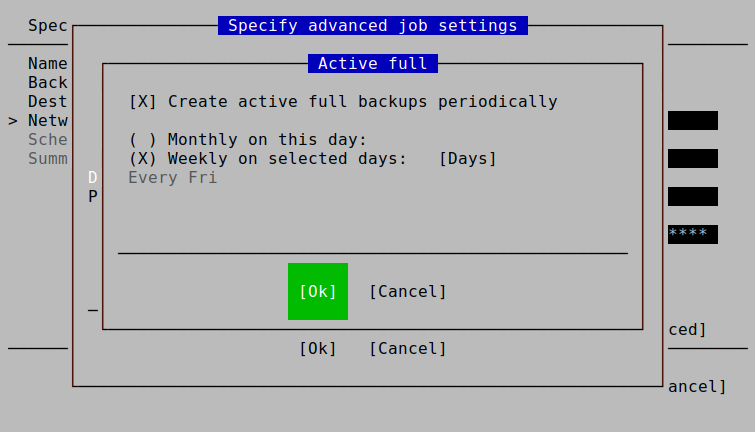The image size is (755, 432).
Task: Confirm with the green highlighted Ok button
Action: [x=318, y=291]
